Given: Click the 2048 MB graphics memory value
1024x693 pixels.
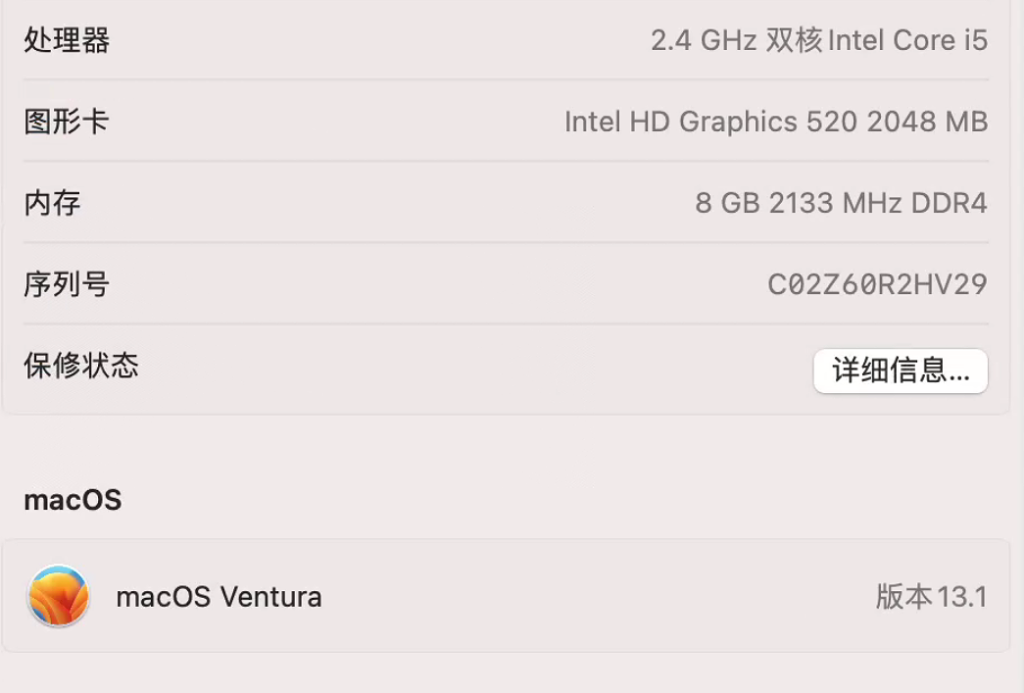Looking at the screenshot, I should pyautogui.click(x=927, y=122).
